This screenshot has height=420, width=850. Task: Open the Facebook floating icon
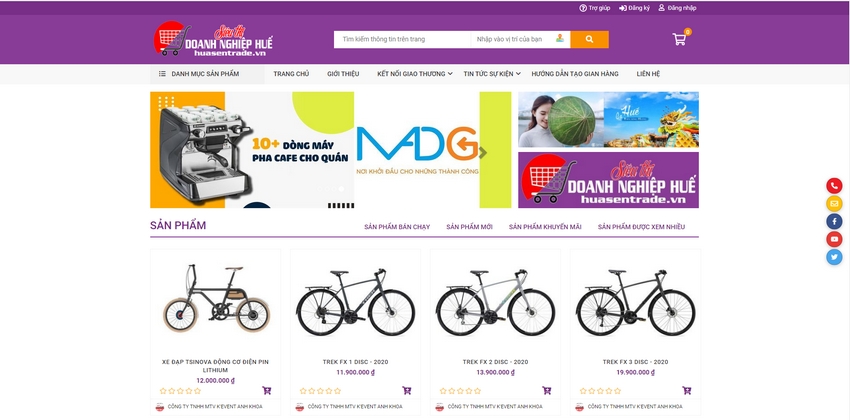[834, 221]
